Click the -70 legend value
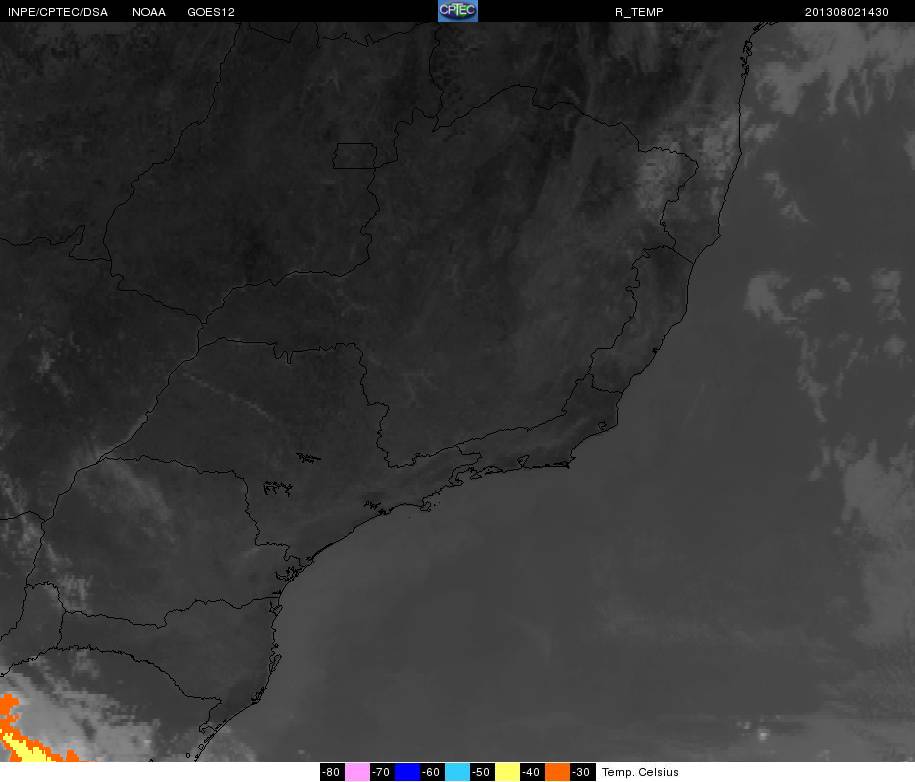The image size is (915, 782). (382, 771)
